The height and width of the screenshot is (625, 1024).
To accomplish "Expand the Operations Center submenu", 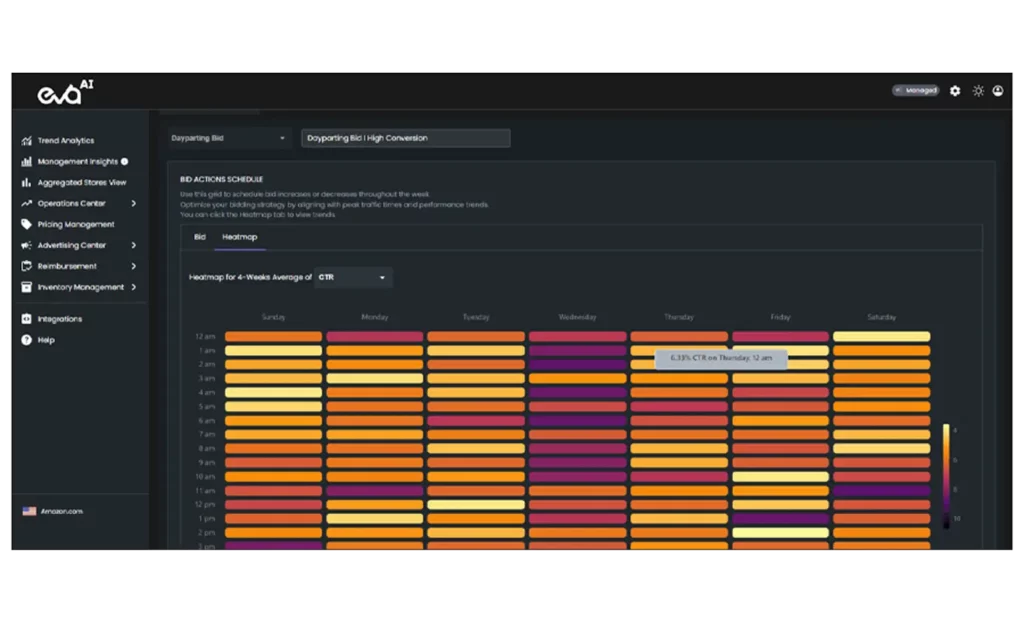I will point(134,204).
